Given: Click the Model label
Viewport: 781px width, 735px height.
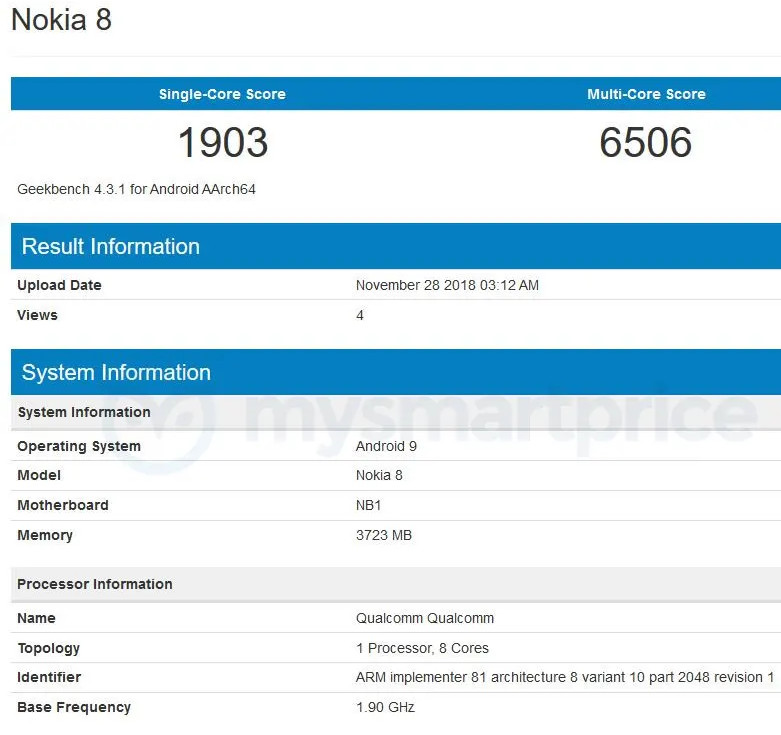Looking at the screenshot, I should pyautogui.click(x=39, y=475).
